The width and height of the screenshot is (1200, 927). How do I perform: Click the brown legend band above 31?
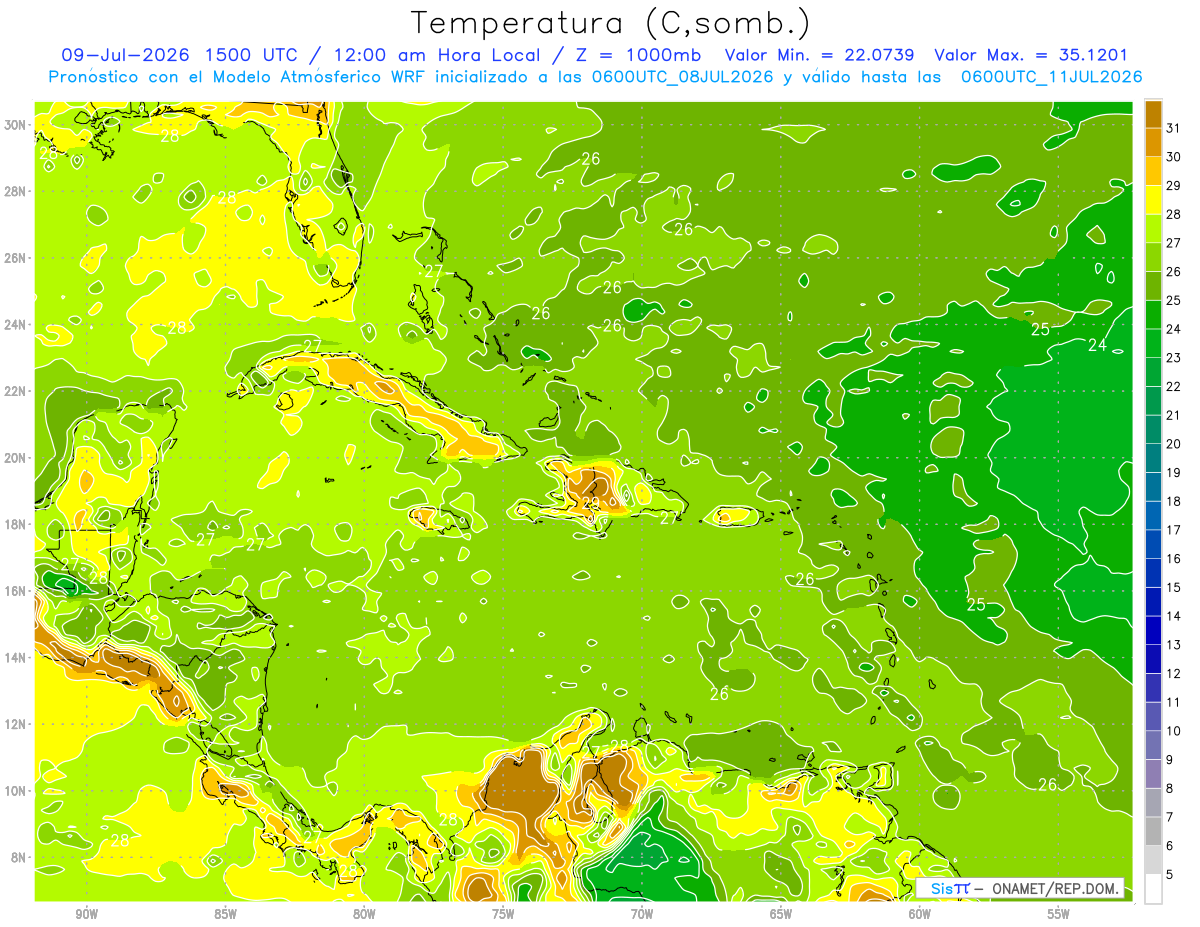tap(1153, 113)
